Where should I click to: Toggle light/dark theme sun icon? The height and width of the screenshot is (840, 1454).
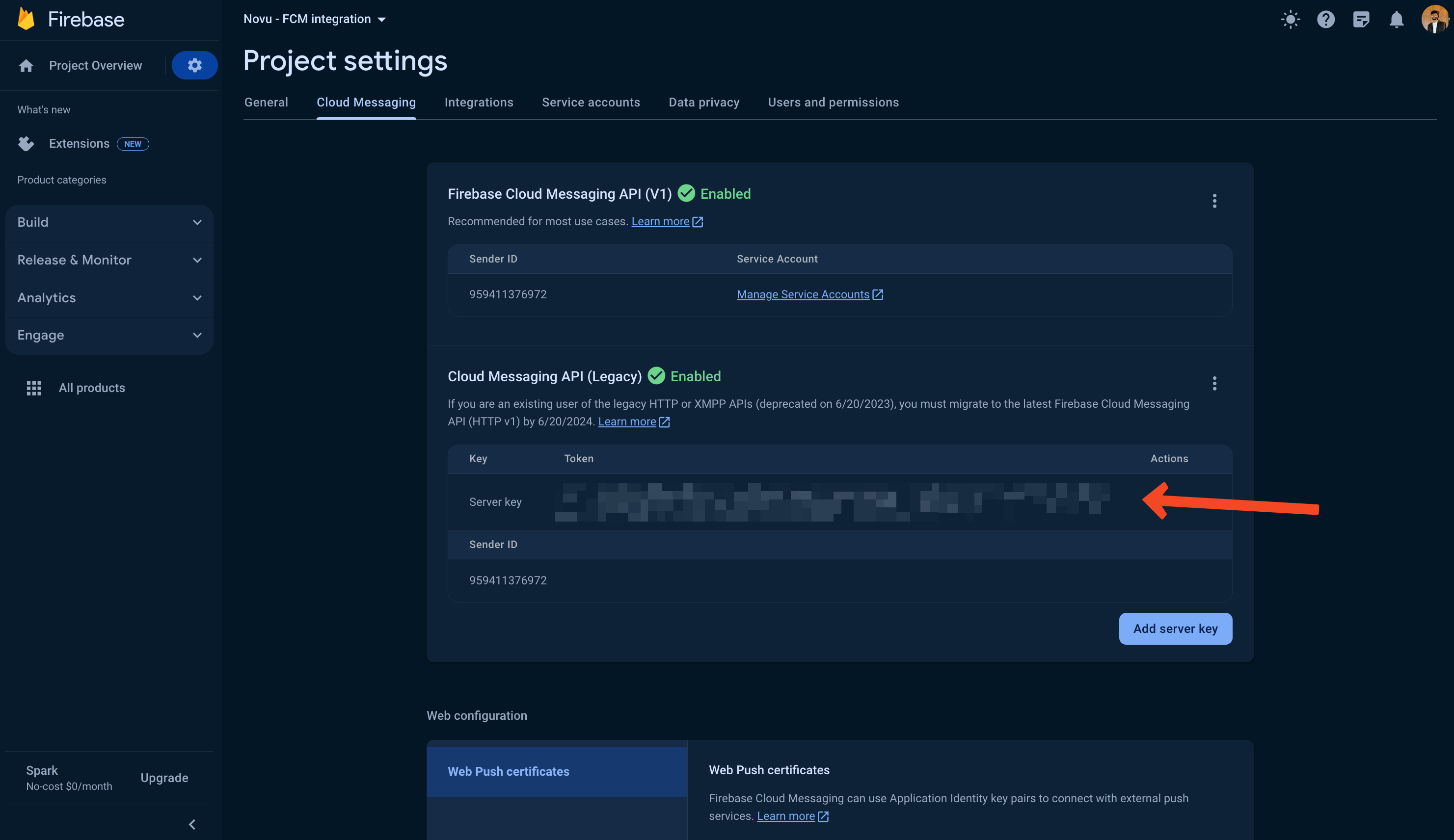(x=1290, y=20)
